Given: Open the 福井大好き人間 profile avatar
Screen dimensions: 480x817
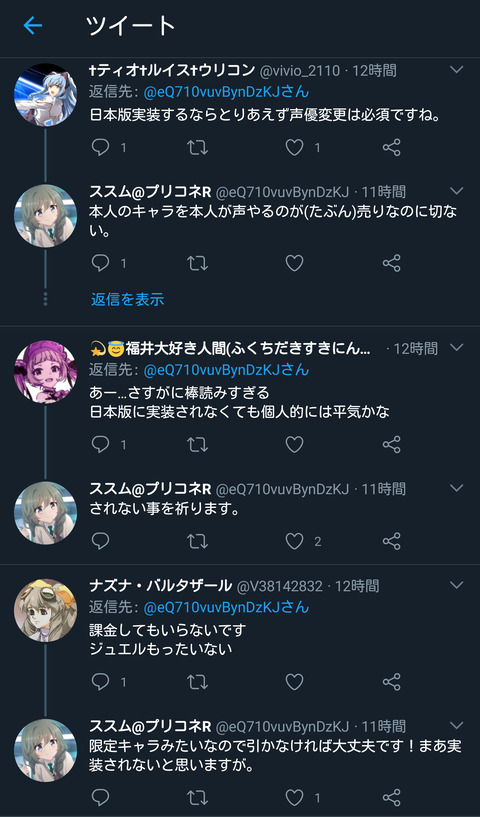Looking at the screenshot, I should coord(45,372).
